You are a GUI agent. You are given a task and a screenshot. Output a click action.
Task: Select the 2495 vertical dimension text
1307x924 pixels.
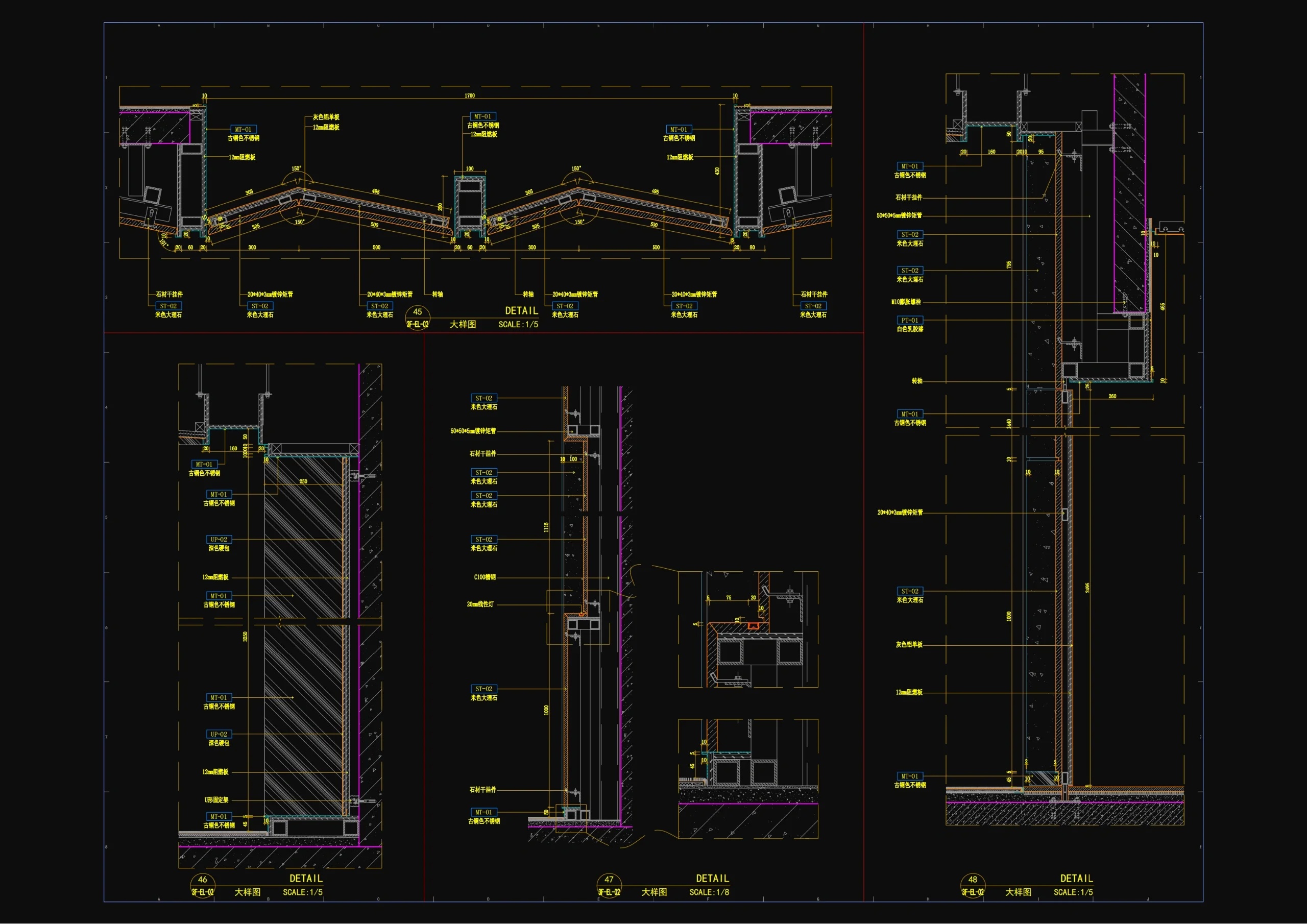click(x=1087, y=588)
